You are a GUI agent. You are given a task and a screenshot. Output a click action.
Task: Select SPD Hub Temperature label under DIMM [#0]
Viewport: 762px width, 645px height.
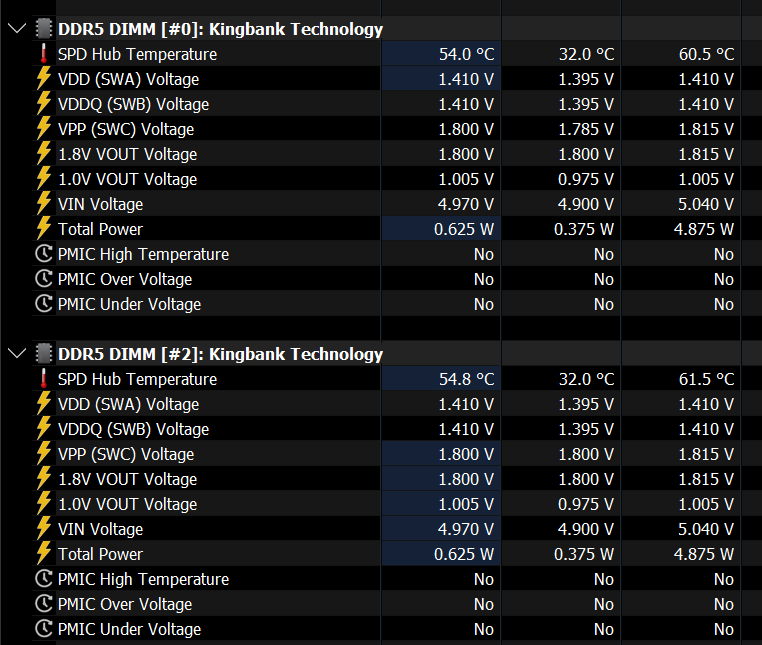tap(138, 54)
